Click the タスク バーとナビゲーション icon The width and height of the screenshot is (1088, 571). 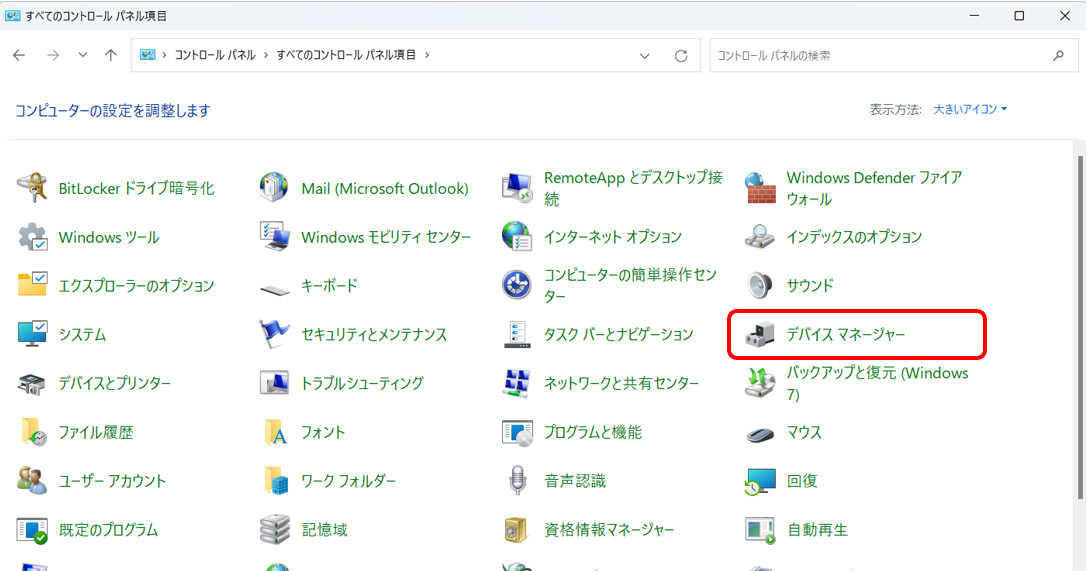(x=517, y=334)
